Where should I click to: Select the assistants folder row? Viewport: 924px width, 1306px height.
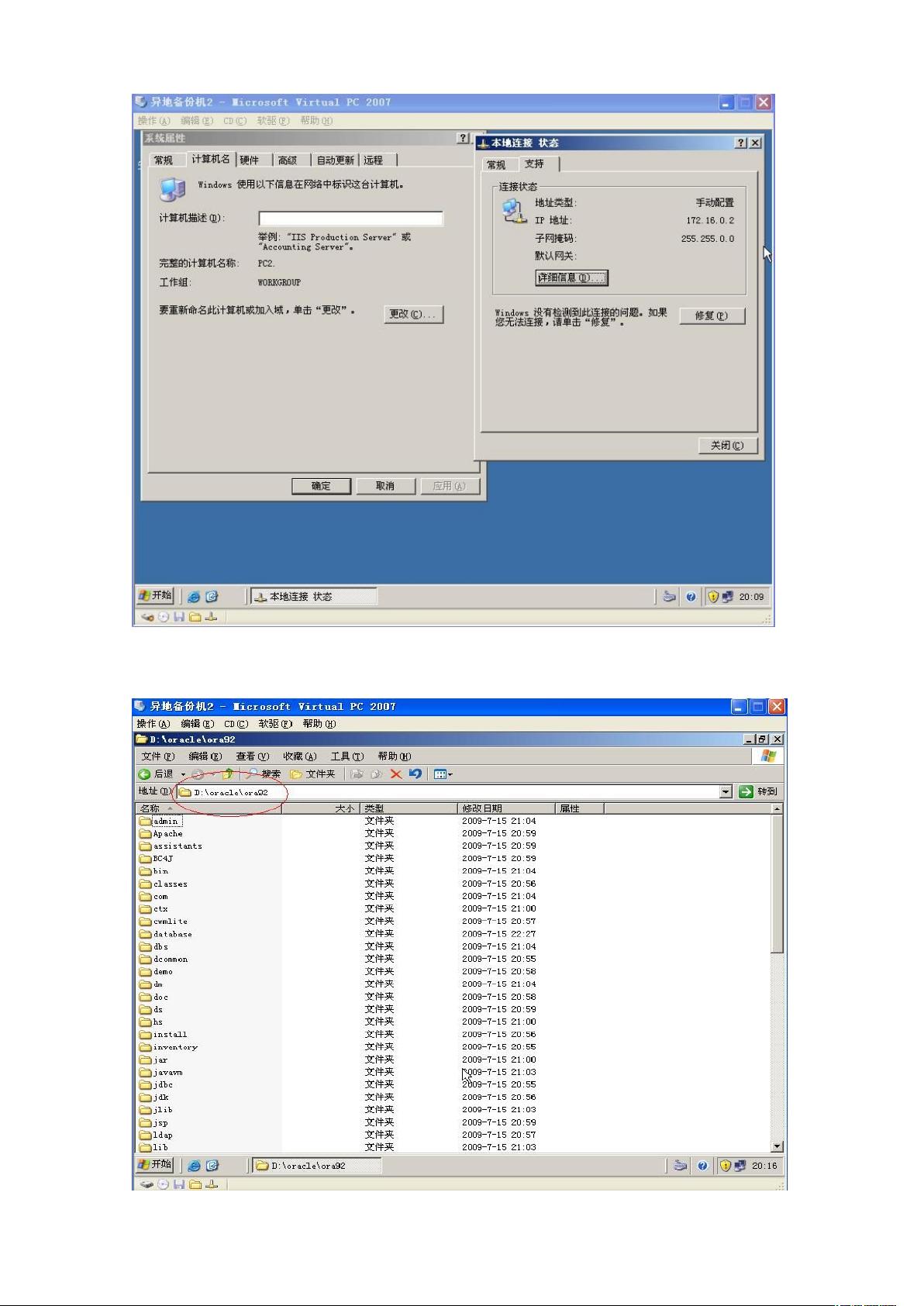pos(171,846)
